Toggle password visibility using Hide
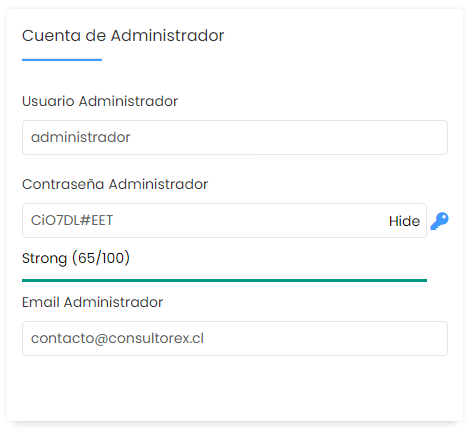This screenshot has height=434, width=474. [404, 221]
